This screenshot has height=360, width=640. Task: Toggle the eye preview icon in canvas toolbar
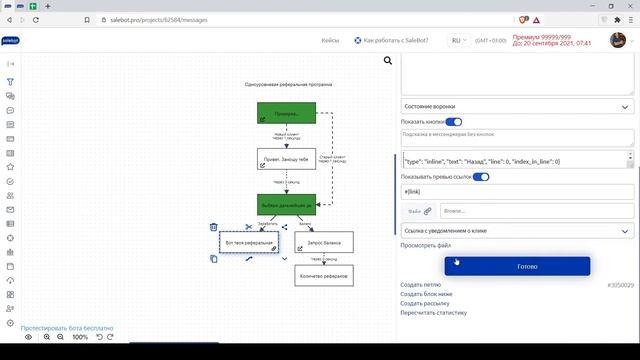(28, 337)
